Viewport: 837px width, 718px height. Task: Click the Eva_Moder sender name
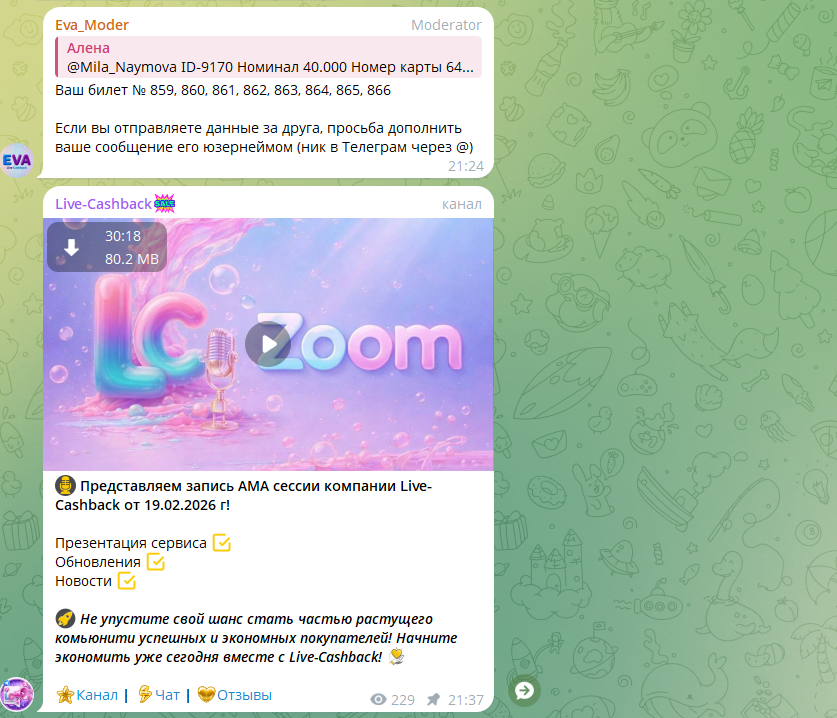coord(92,25)
